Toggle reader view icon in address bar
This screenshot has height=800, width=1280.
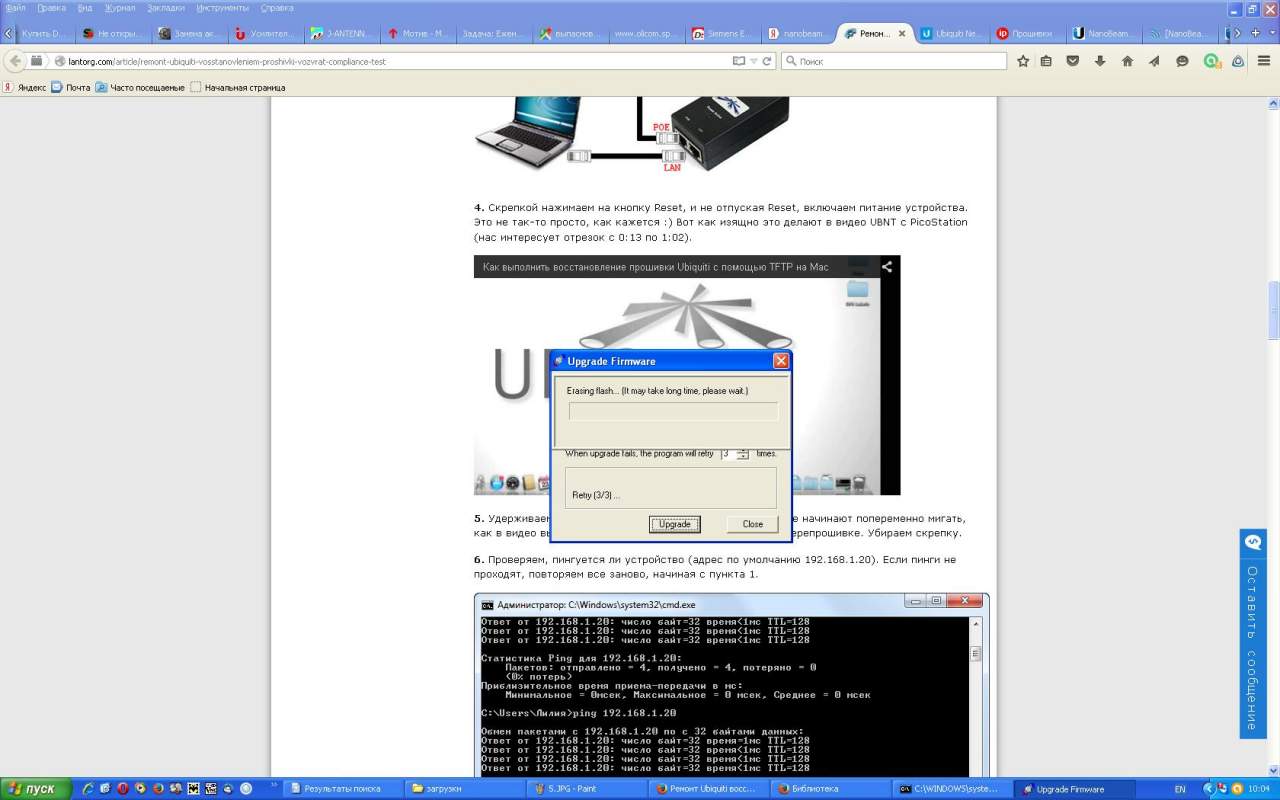[739, 61]
